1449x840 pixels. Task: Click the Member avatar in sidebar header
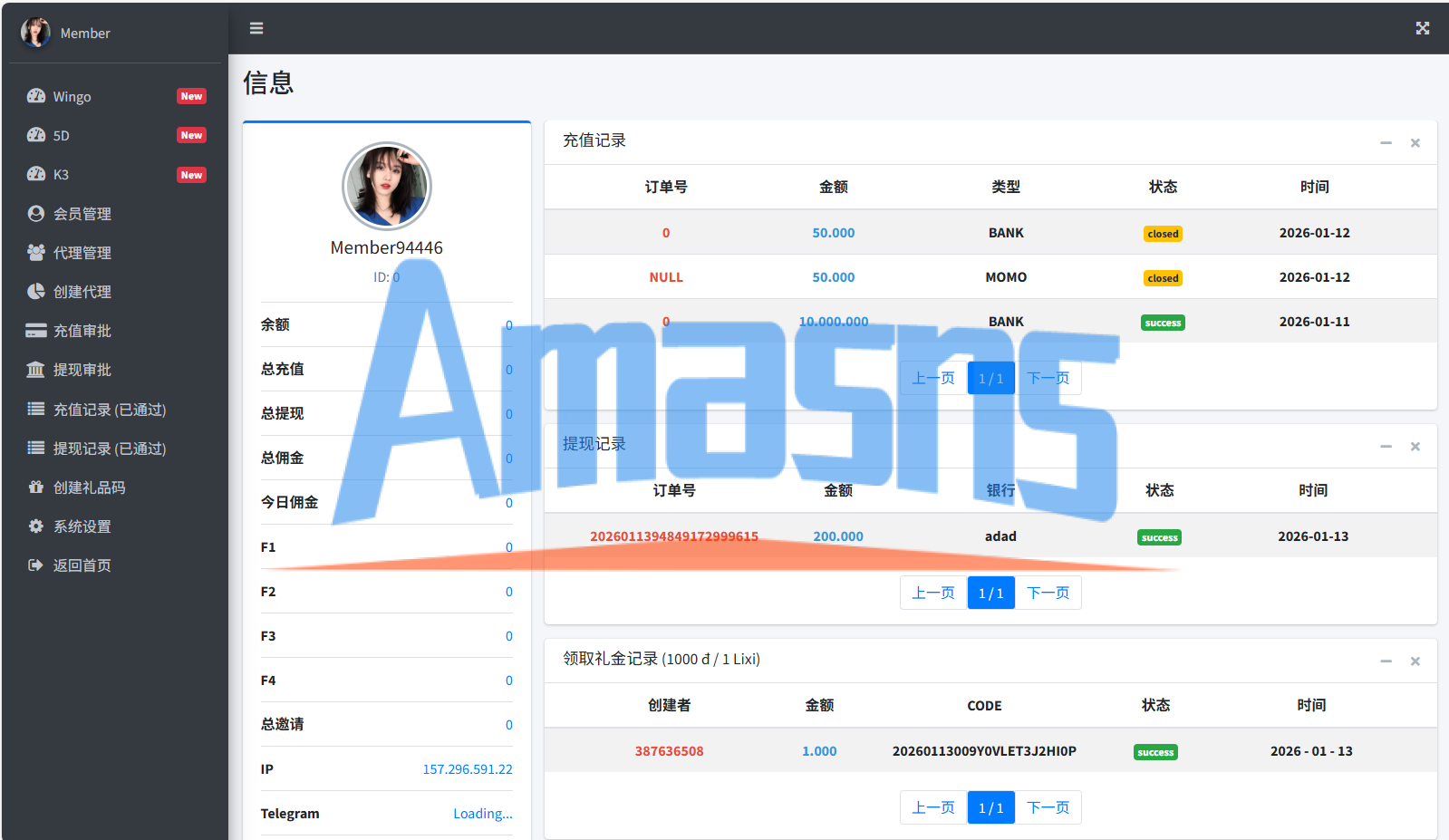click(35, 33)
